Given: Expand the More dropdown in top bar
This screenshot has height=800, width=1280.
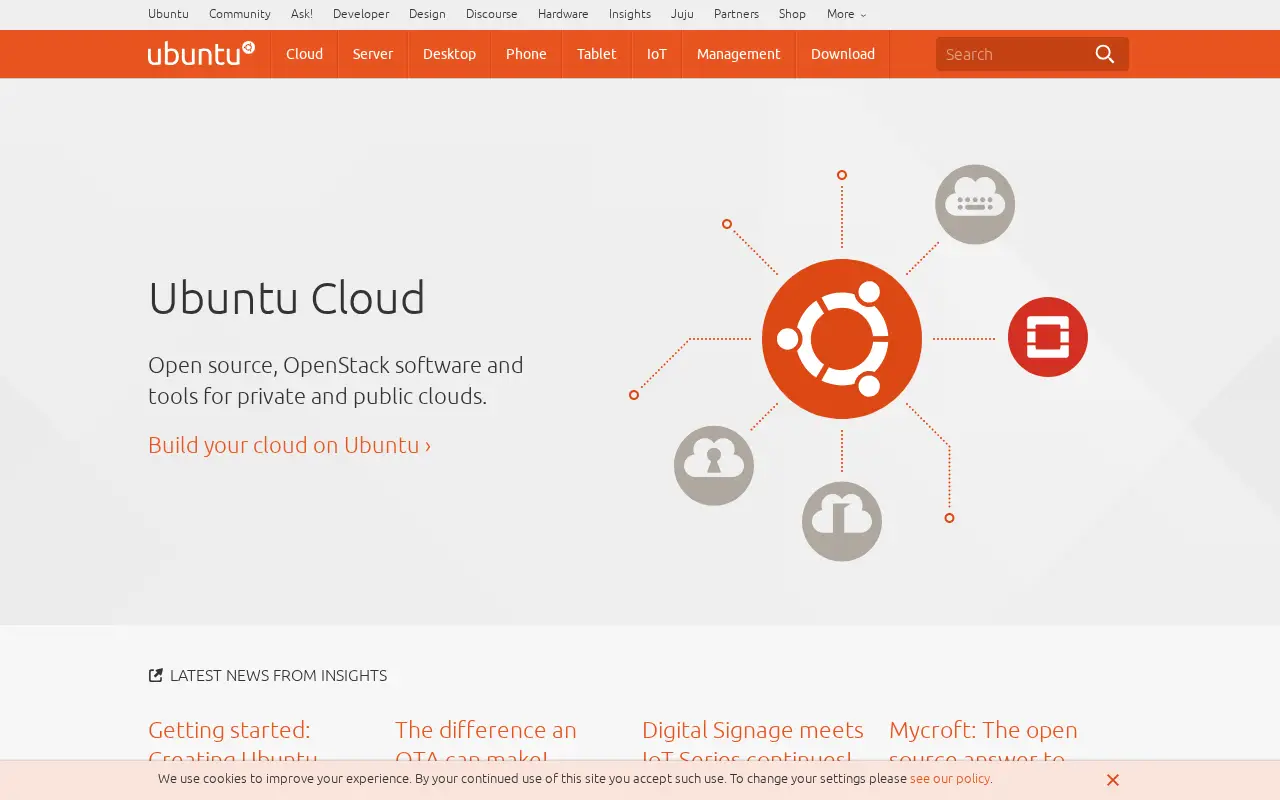Looking at the screenshot, I should coord(846,14).
